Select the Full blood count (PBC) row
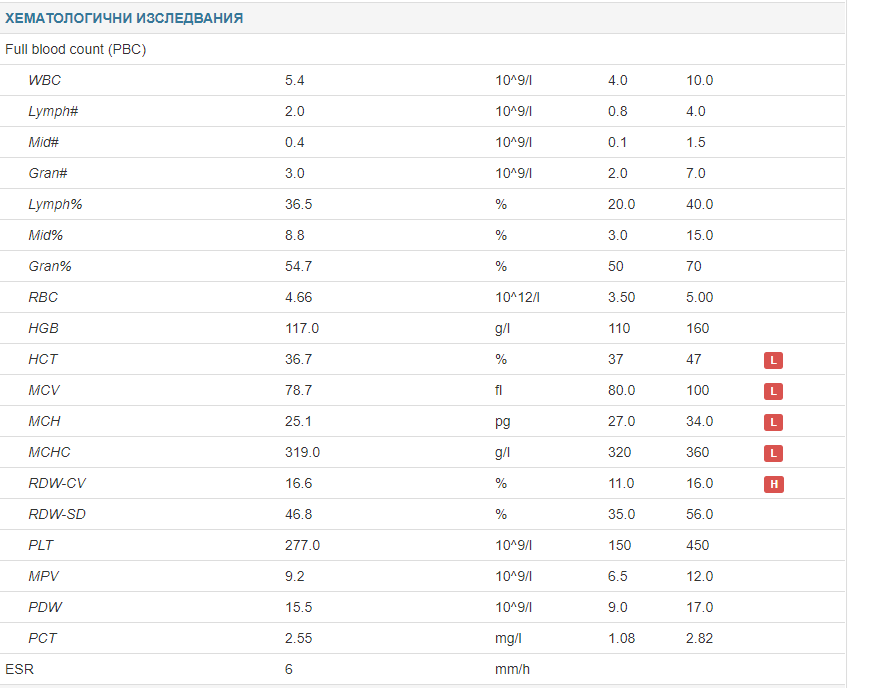The image size is (869, 688). pos(76,49)
